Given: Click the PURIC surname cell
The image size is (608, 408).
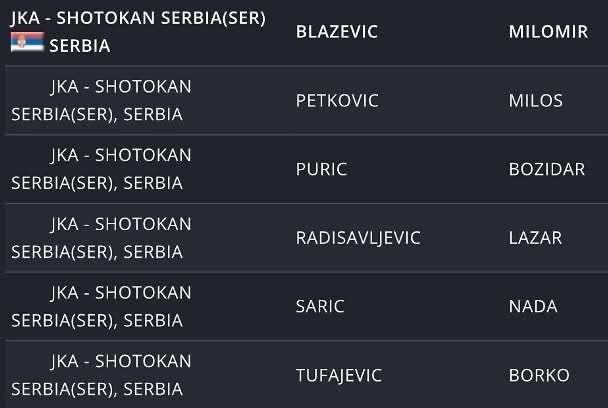Looking at the screenshot, I should [x=321, y=169].
